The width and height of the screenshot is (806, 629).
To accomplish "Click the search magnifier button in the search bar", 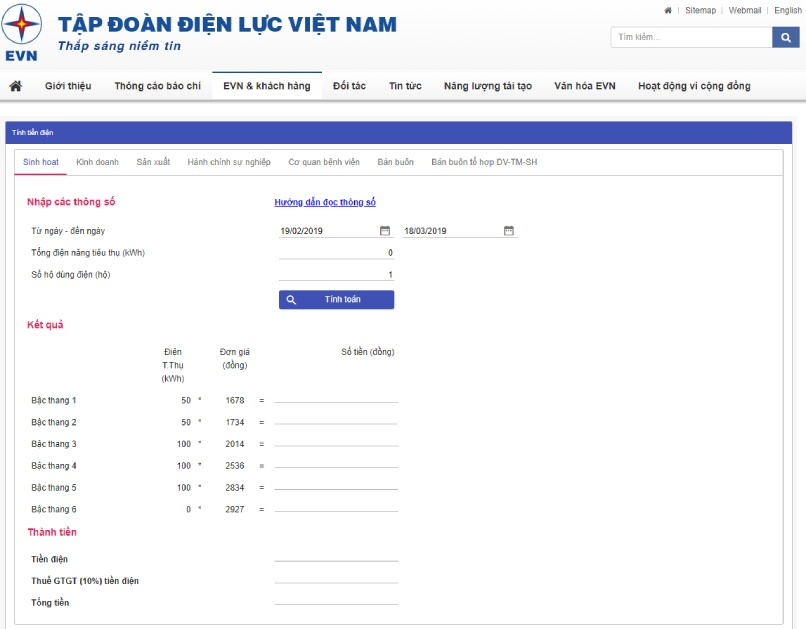I will pos(786,36).
